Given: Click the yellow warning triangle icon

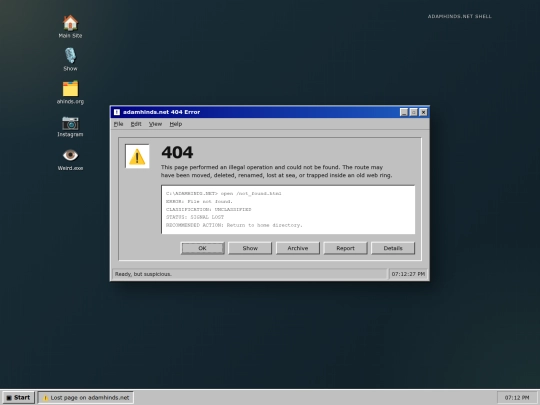Looking at the screenshot, I should click(137, 156).
